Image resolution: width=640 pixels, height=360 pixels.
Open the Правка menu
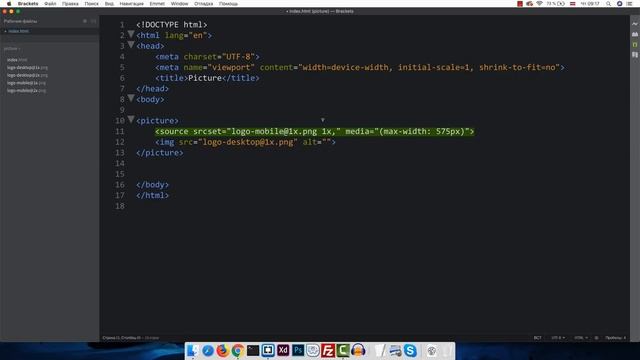(70, 4)
